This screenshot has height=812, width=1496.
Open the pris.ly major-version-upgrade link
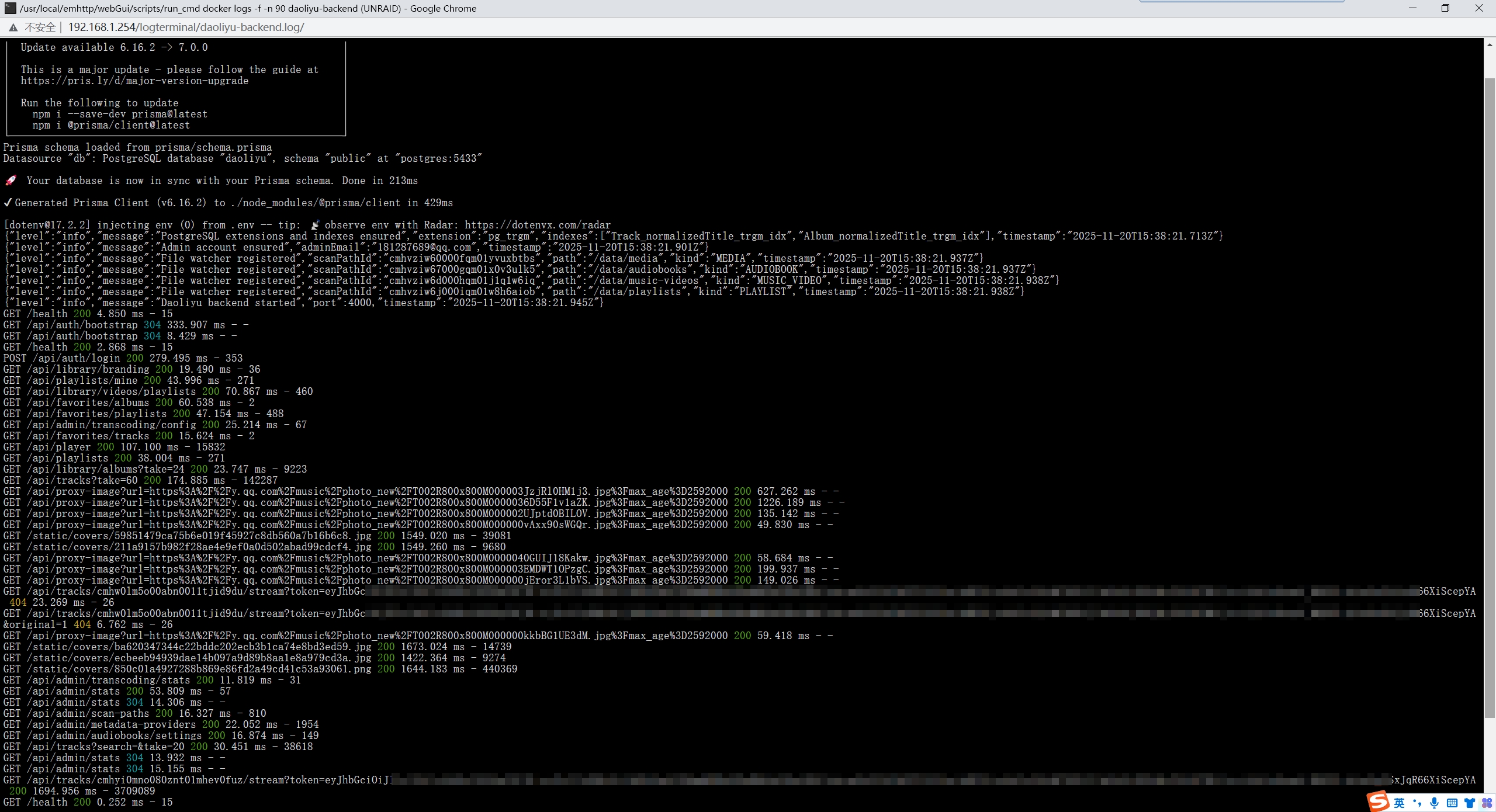coord(134,81)
